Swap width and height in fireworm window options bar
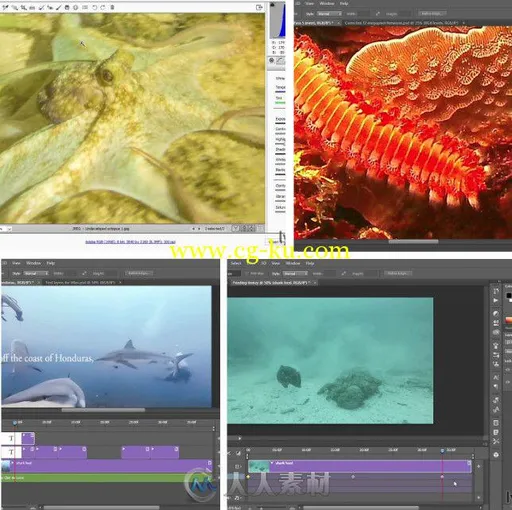Image resolution: width=512 pixels, height=510 pixels. pyautogui.click(x=378, y=14)
